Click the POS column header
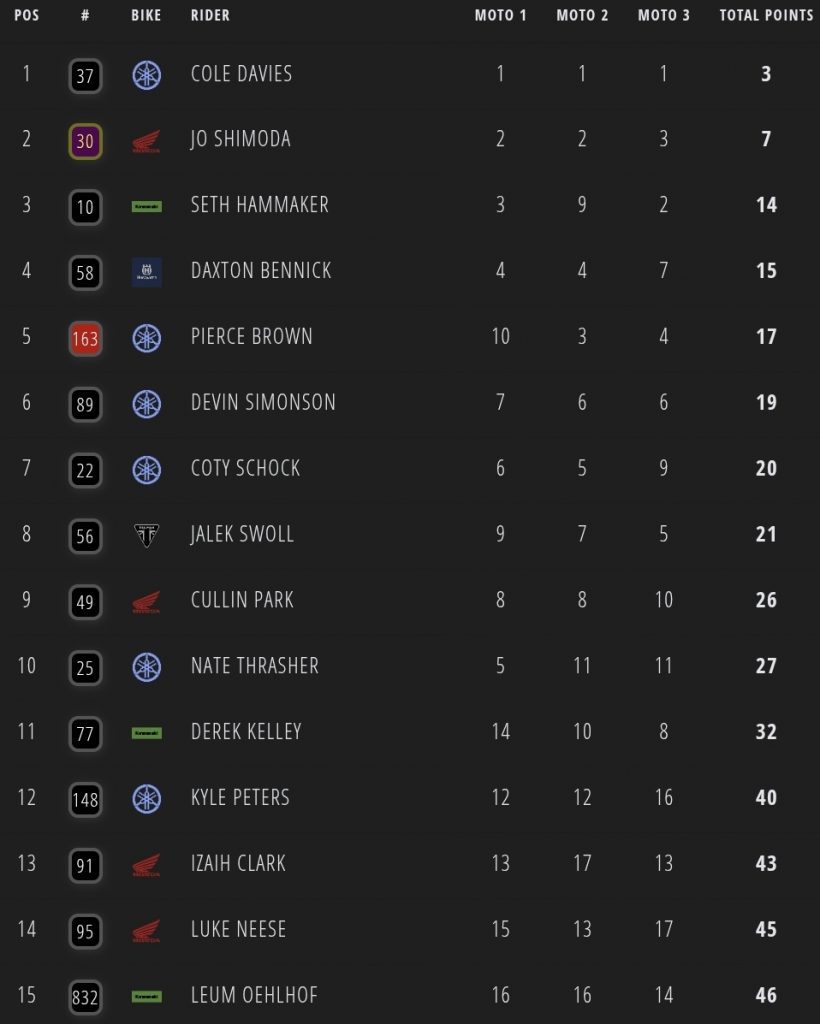820x1024 pixels. (26, 15)
